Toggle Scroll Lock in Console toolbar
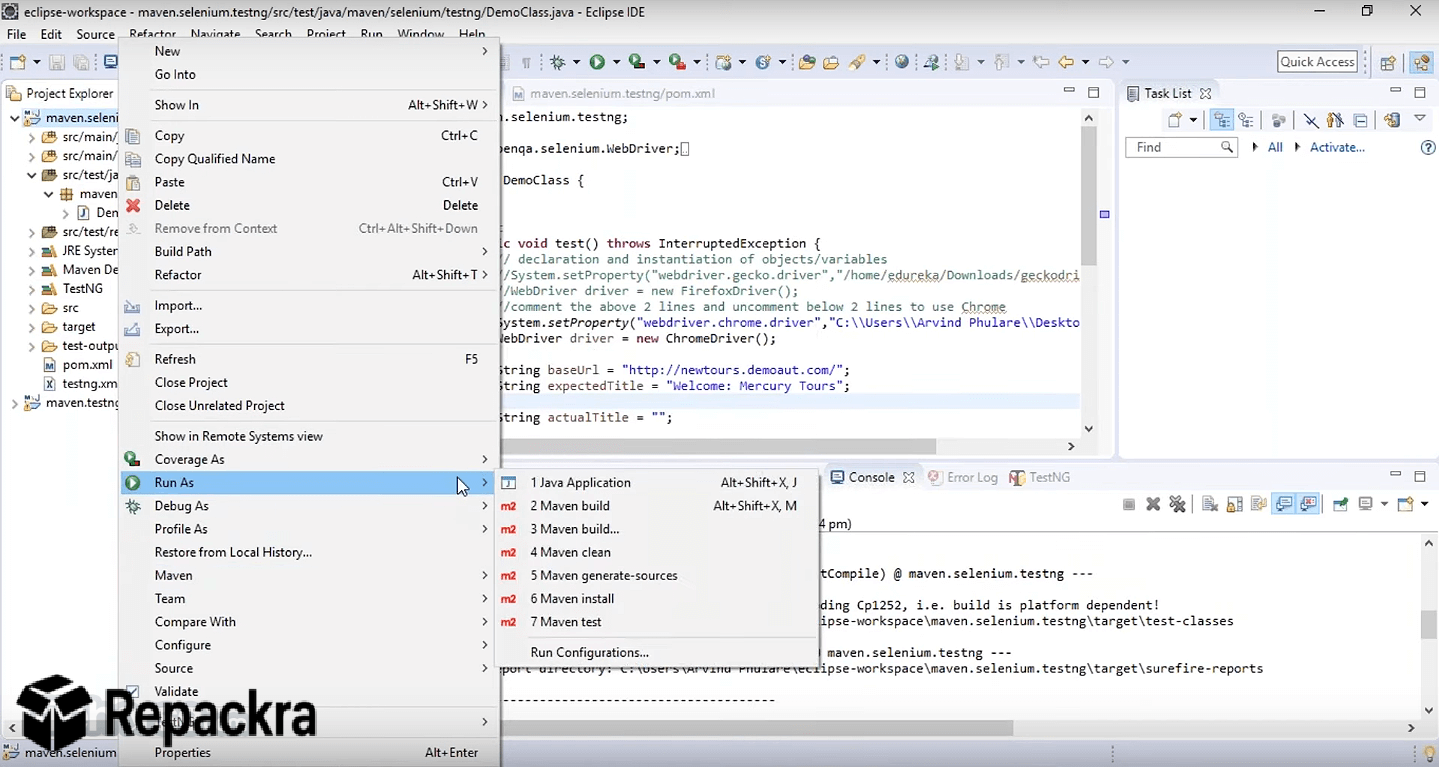The width and height of the screenshot is (1439, 767). pyautogui.click(x=1235, y=504)
